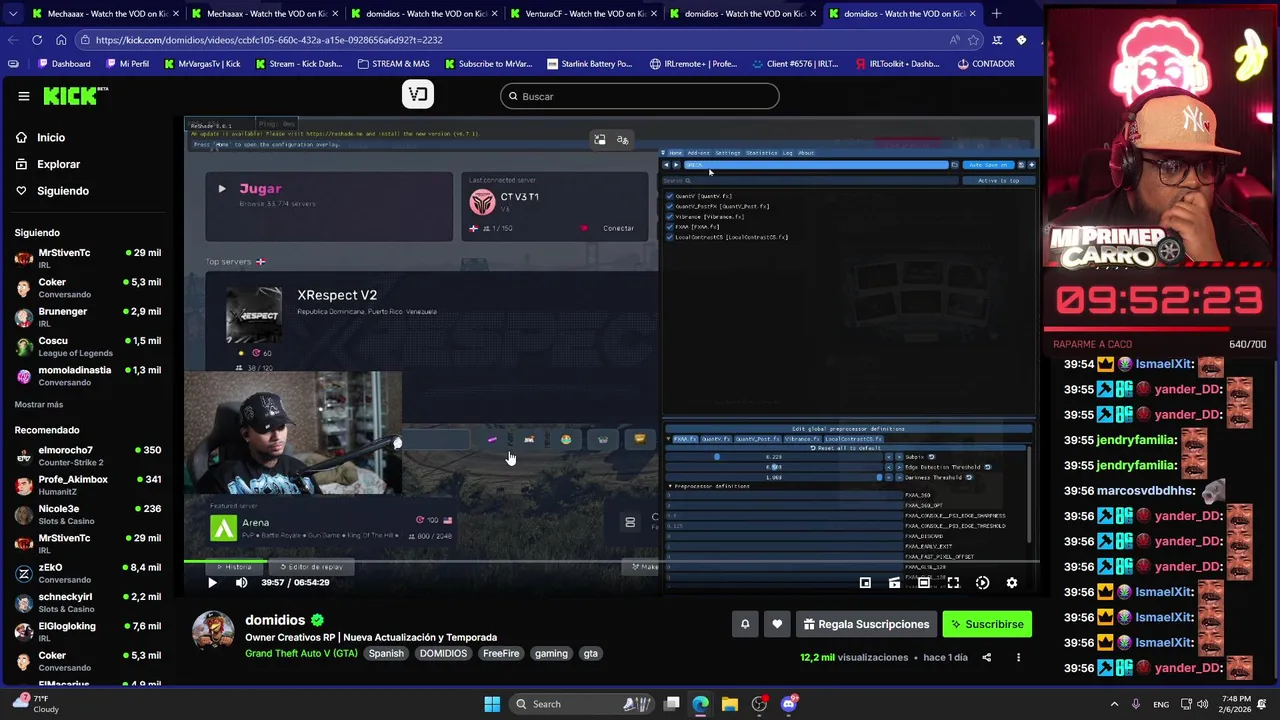Open the domidios channel avatar
1280x720 pixels.
coord(213,633)
